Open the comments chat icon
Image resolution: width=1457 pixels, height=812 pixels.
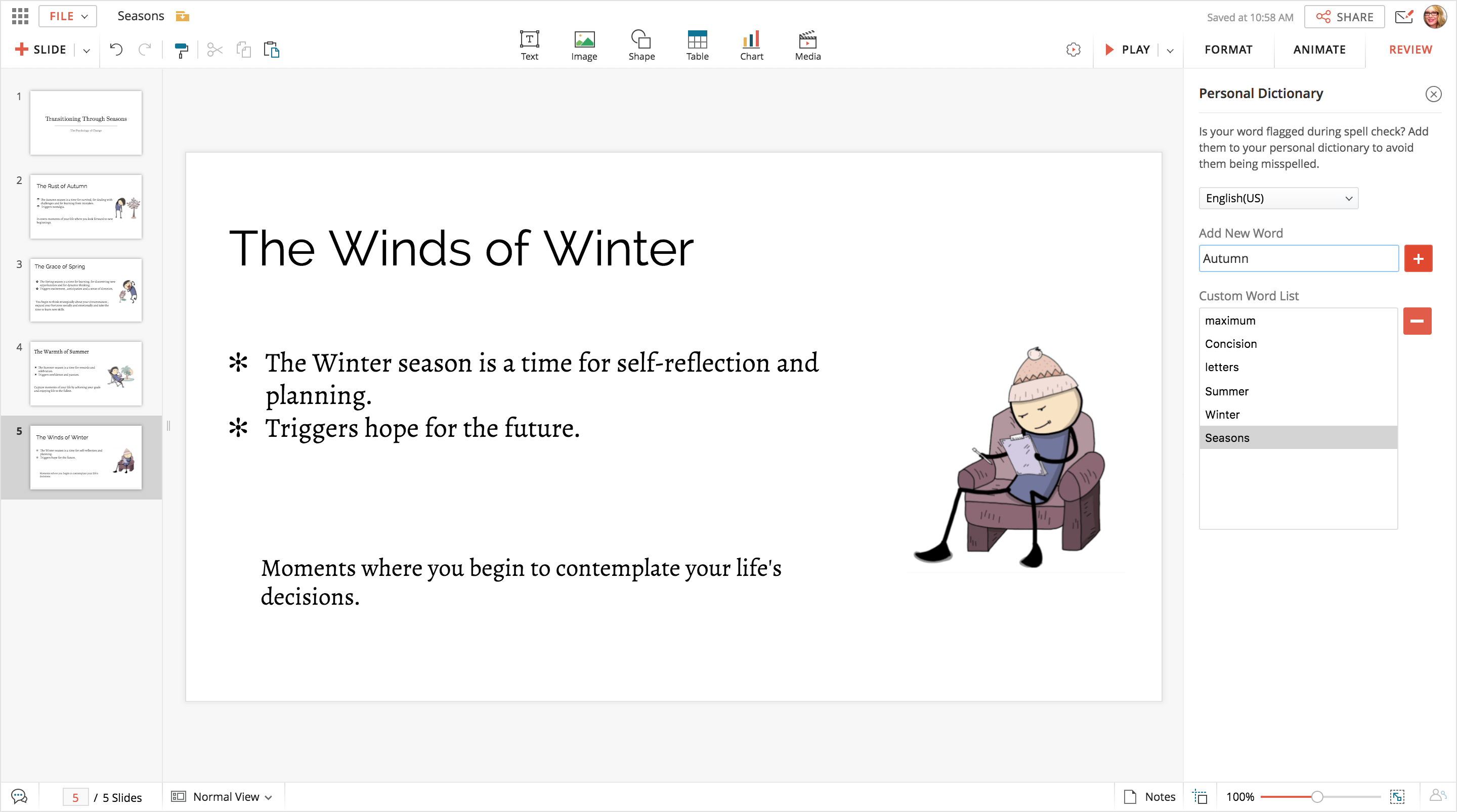tap(19, 796)
